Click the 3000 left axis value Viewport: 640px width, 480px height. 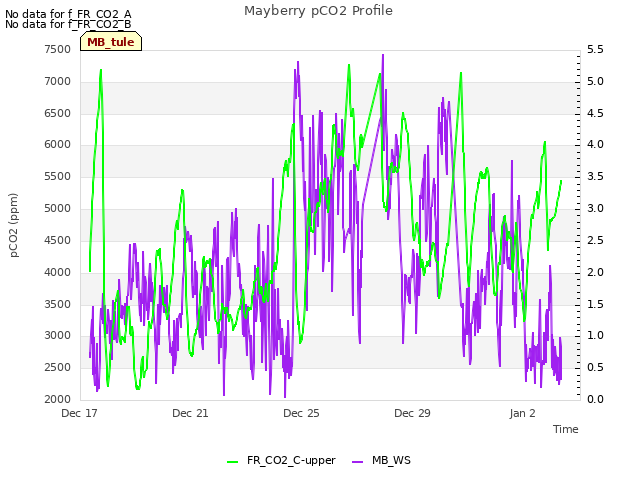58,336
